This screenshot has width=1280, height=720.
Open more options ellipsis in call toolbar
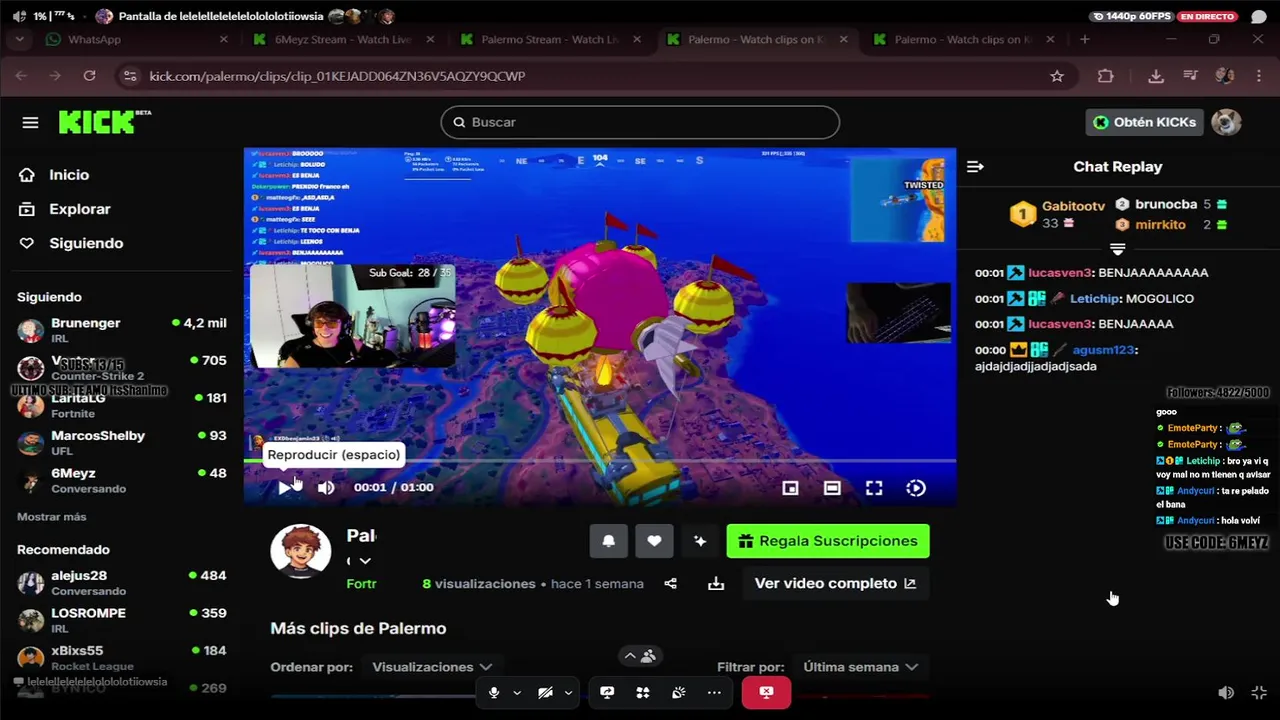[714, 692]
